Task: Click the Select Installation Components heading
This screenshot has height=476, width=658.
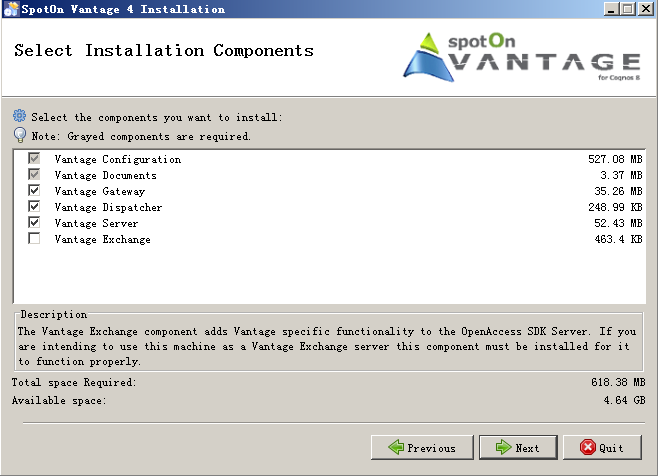Action: 164,51
